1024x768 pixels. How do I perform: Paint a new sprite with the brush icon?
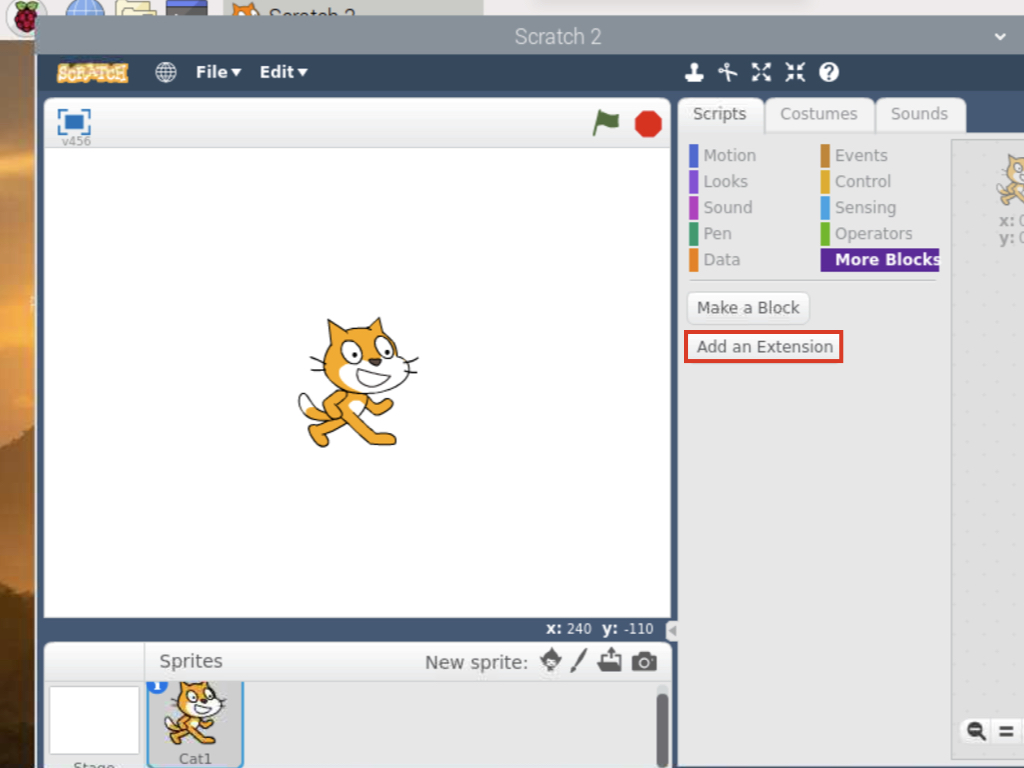(x=579, y=661)
